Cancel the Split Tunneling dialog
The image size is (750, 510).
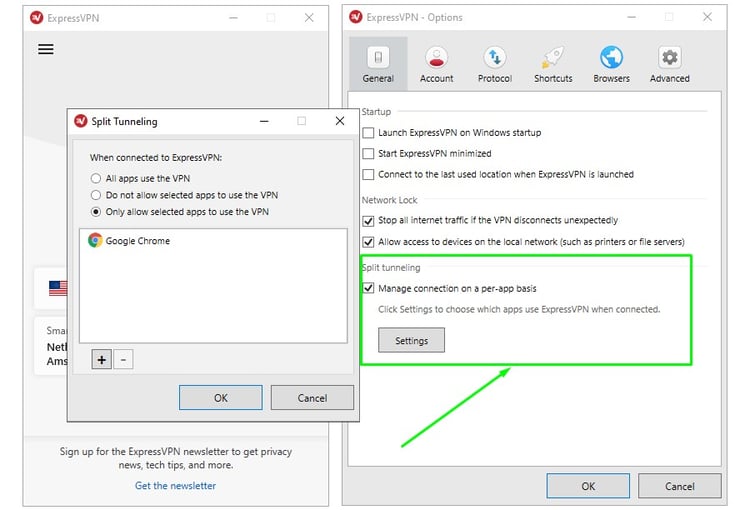[312, 398]
